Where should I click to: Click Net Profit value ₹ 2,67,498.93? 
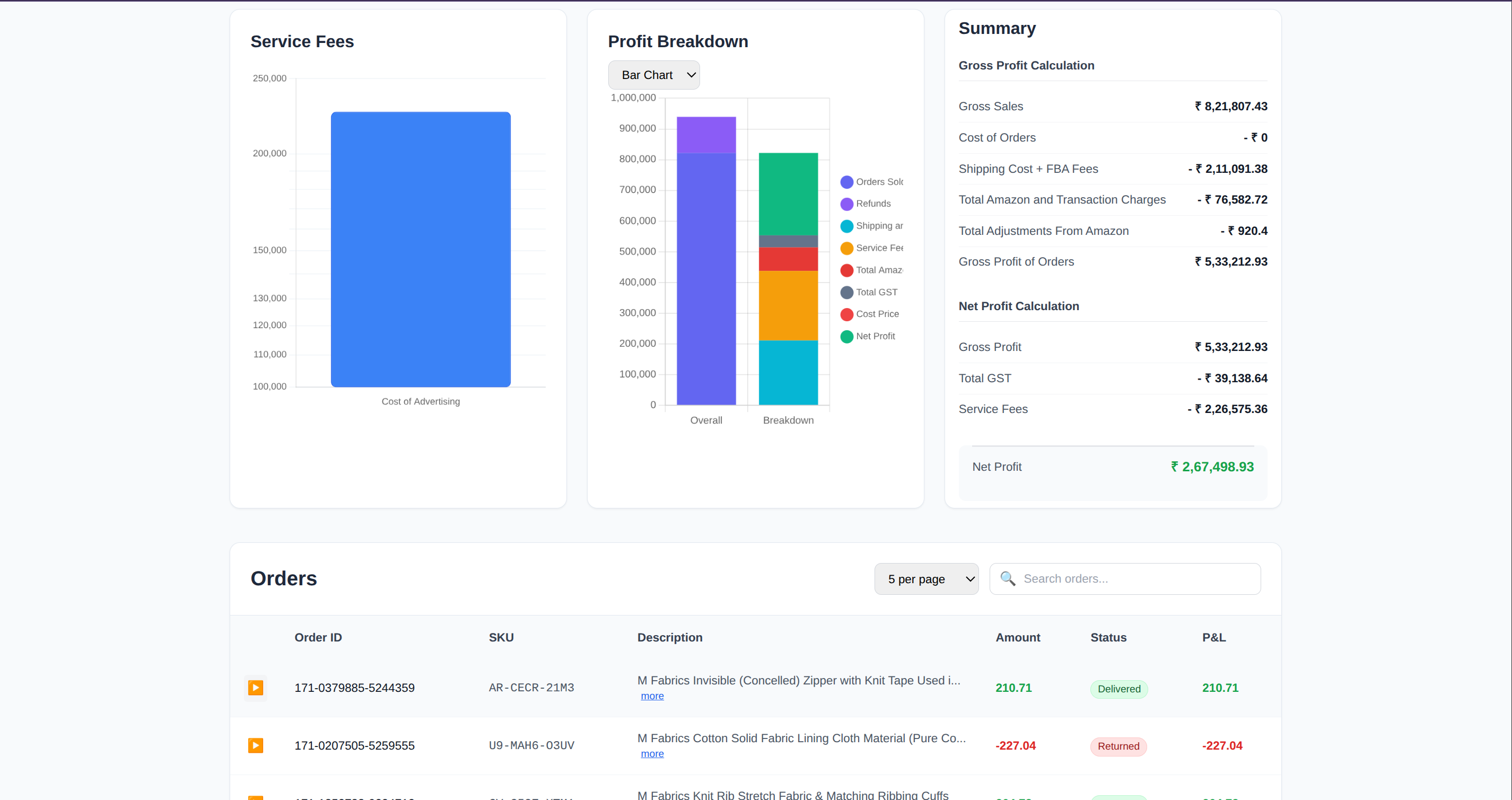[x=1212, y=467]
